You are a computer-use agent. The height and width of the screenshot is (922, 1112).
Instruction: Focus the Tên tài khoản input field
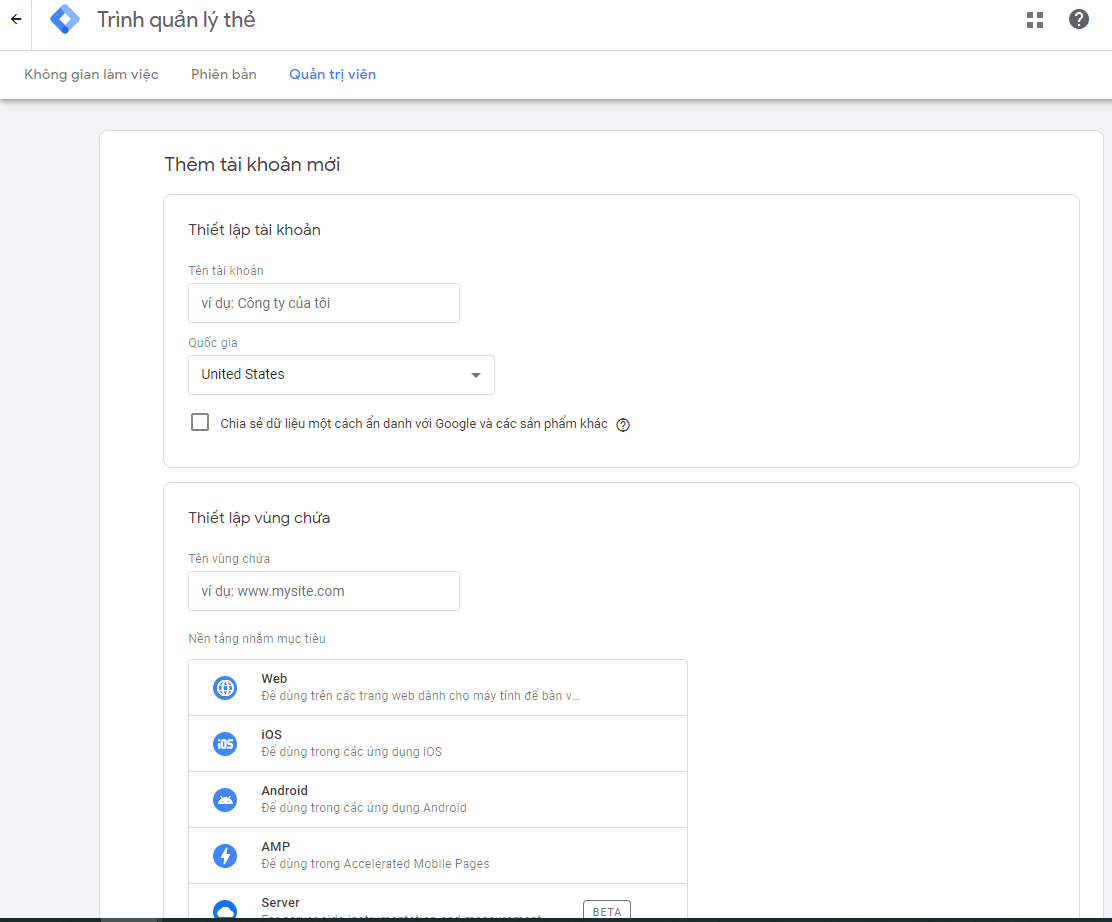(x=323, y=303)
